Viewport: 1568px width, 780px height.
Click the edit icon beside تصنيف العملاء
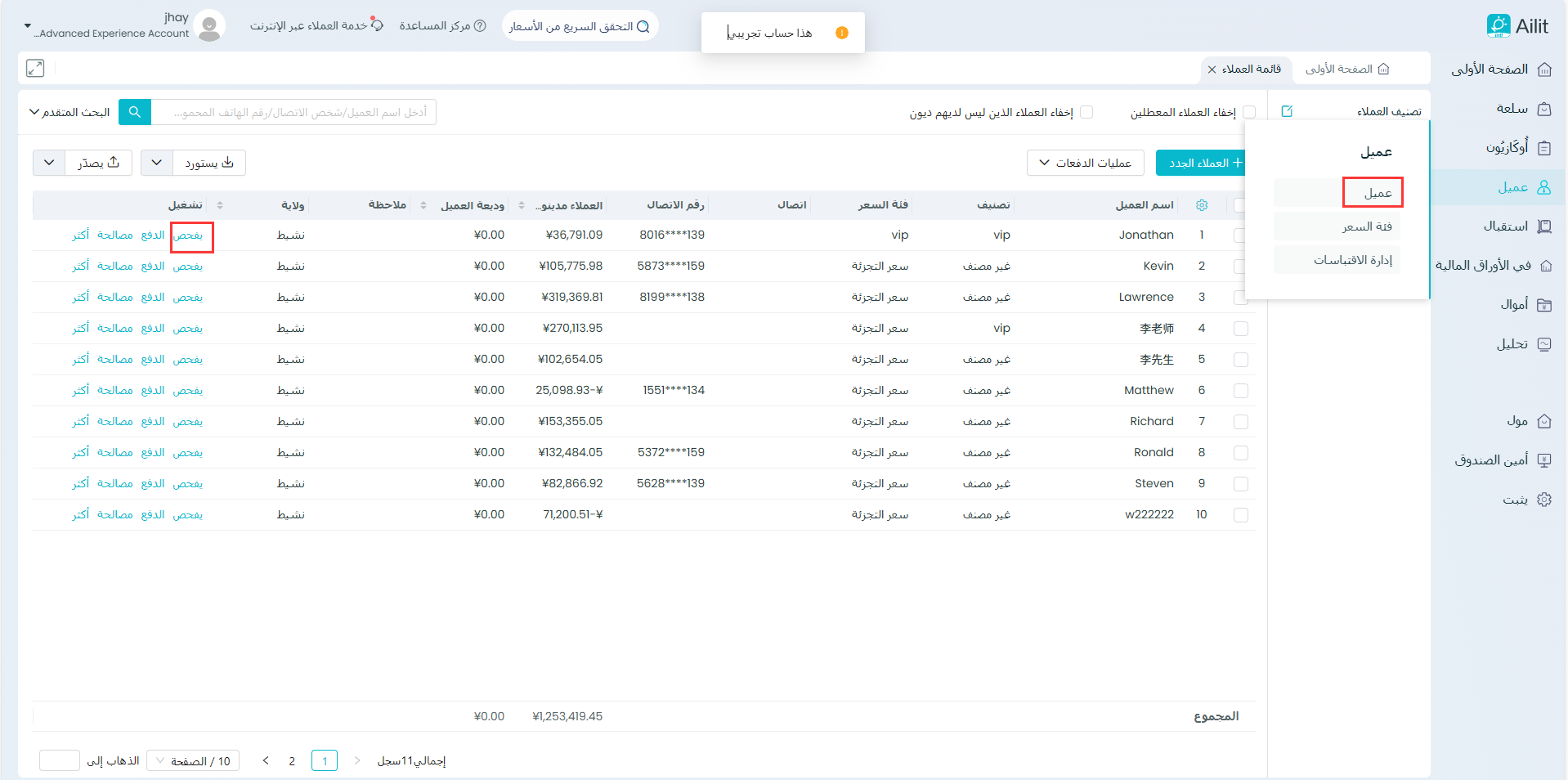pos(1287,111)
